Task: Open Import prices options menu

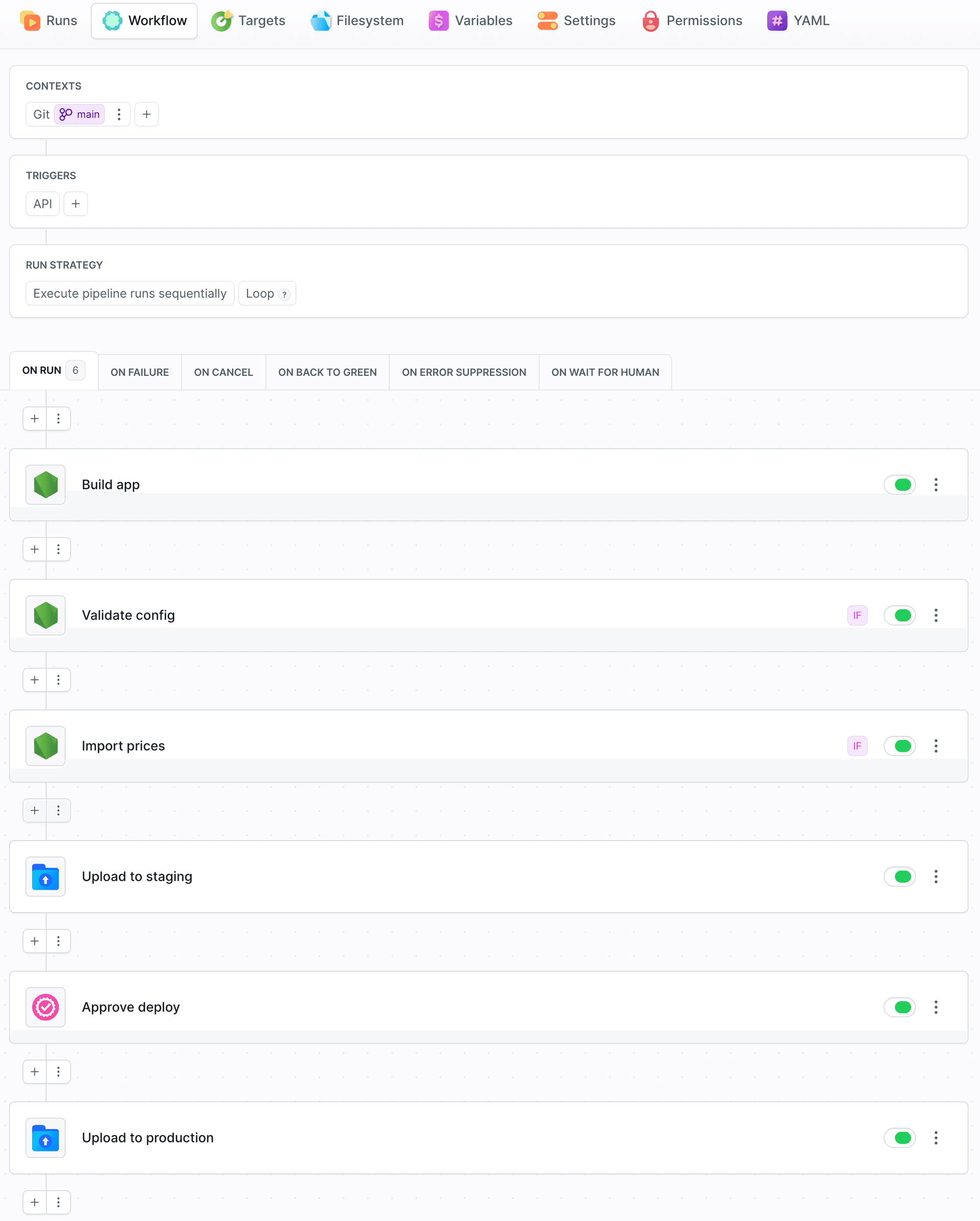Action: [x=936, y=746]
